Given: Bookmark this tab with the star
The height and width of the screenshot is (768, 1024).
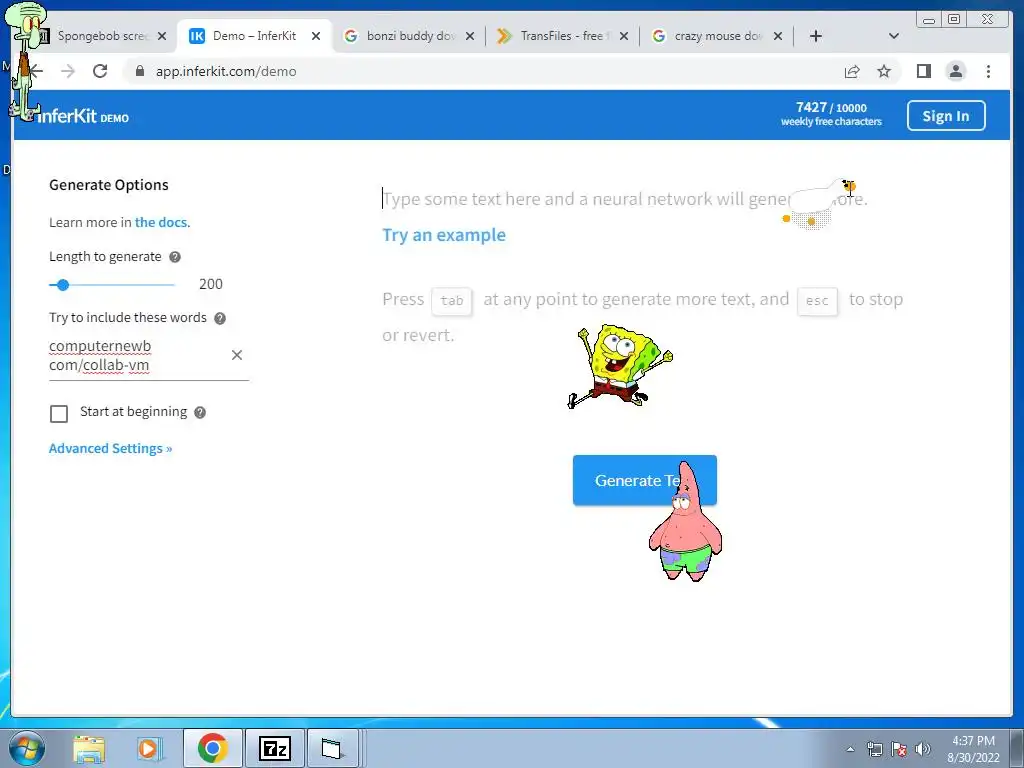Looking at the screenshot, I should tap(884, 71).
